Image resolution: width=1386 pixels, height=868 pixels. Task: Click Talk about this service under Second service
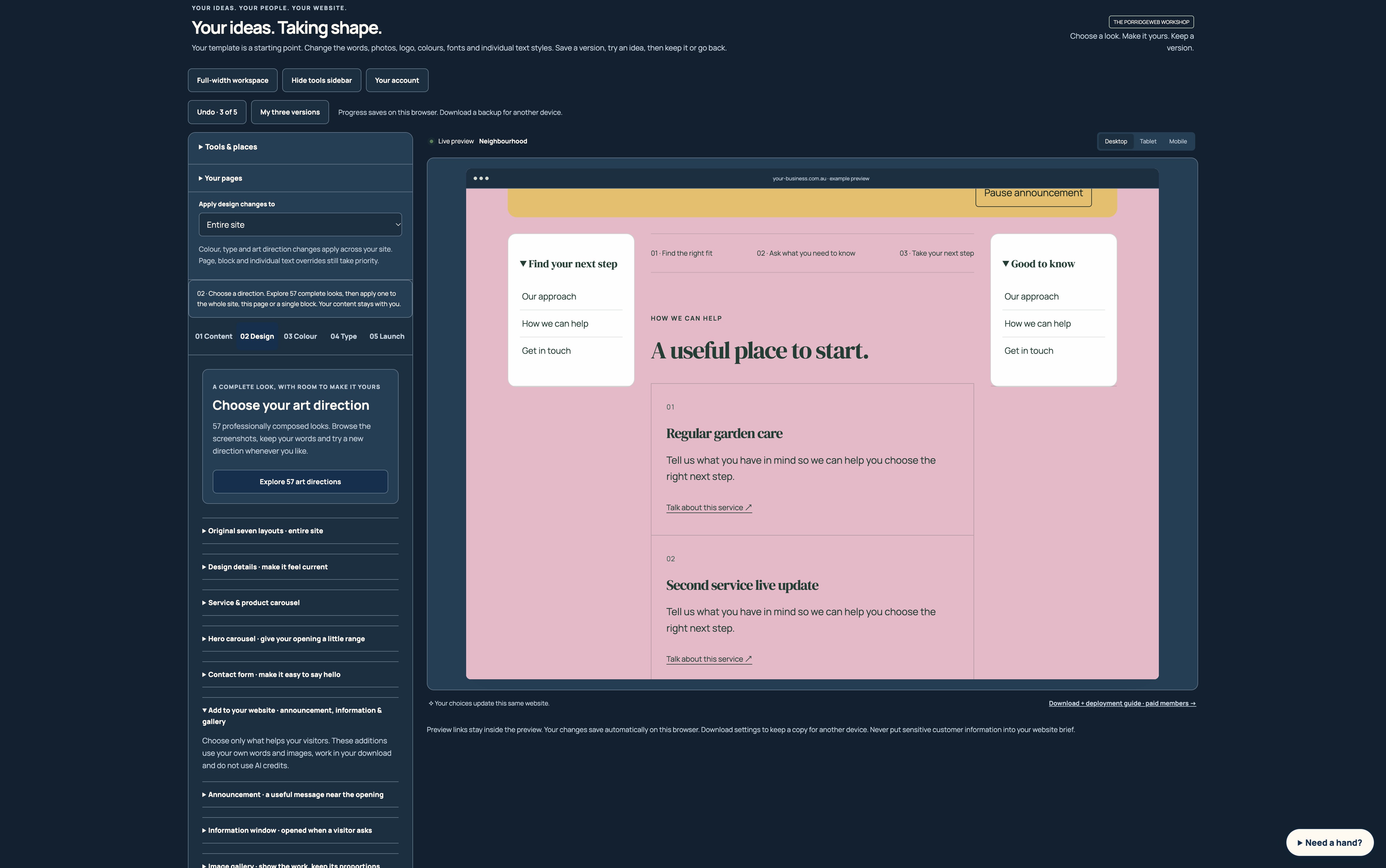709,659
